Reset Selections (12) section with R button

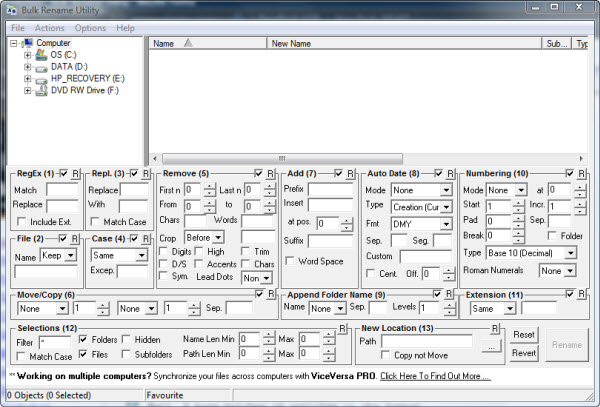[342, 328]
